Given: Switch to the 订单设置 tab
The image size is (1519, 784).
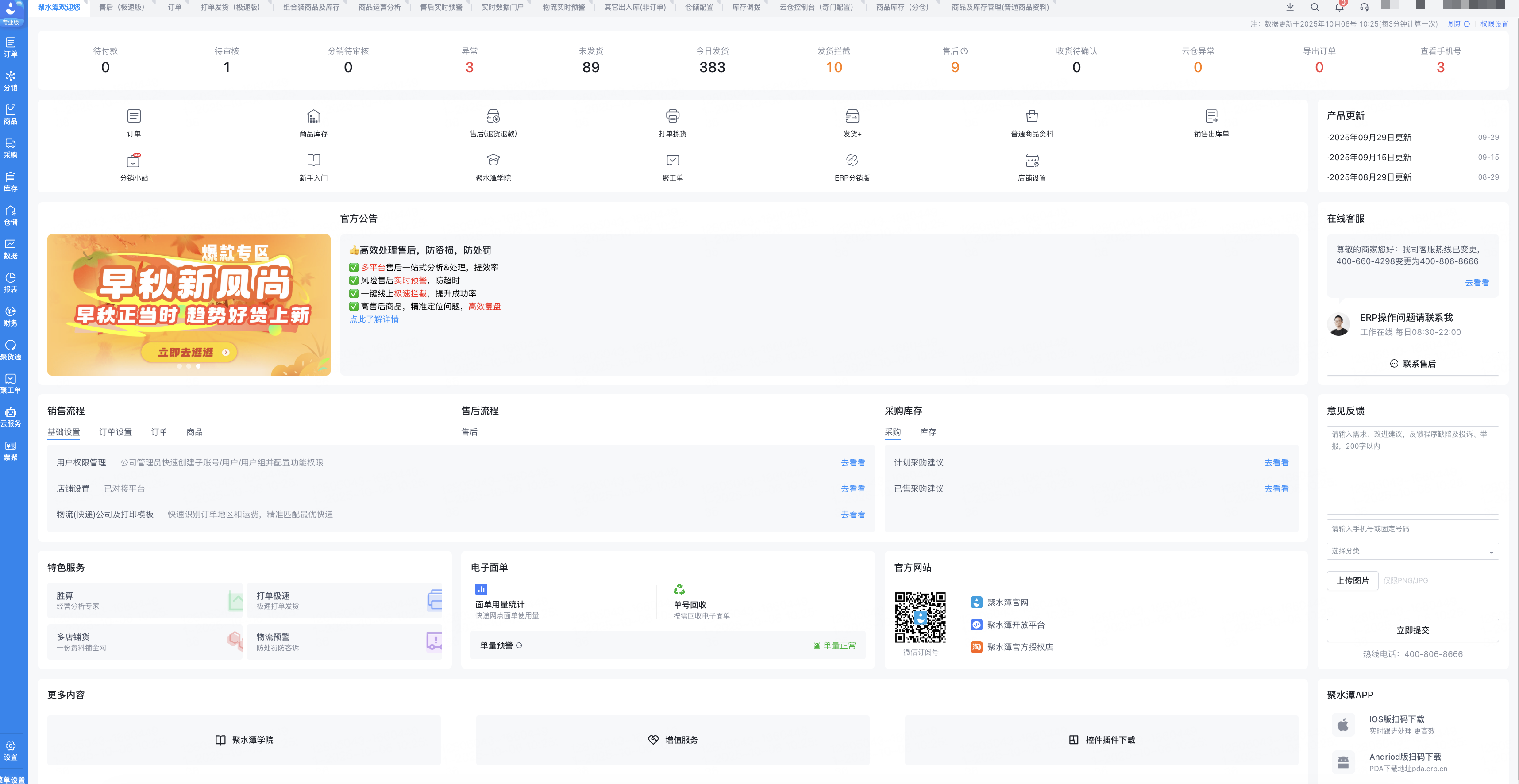Looking at the screenshot, I should [116, 432].
